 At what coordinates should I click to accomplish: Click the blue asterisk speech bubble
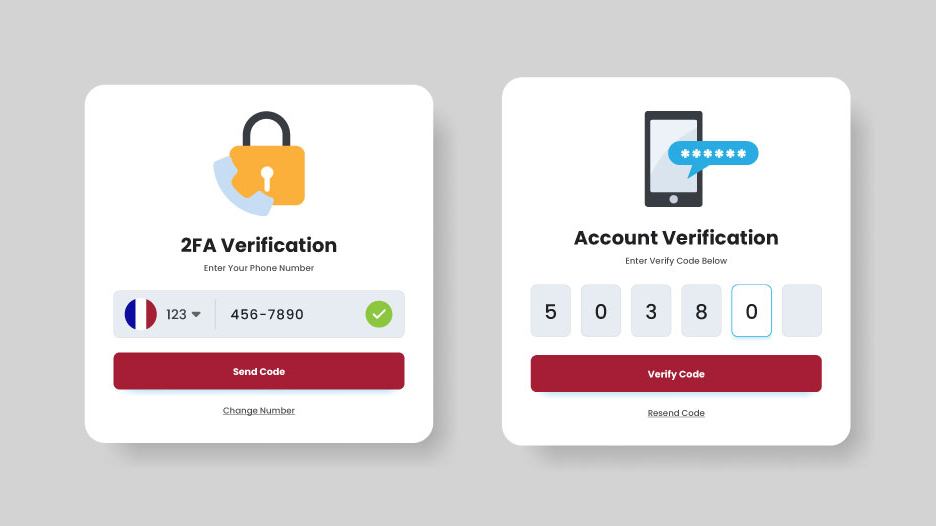[x=713, y=156]
